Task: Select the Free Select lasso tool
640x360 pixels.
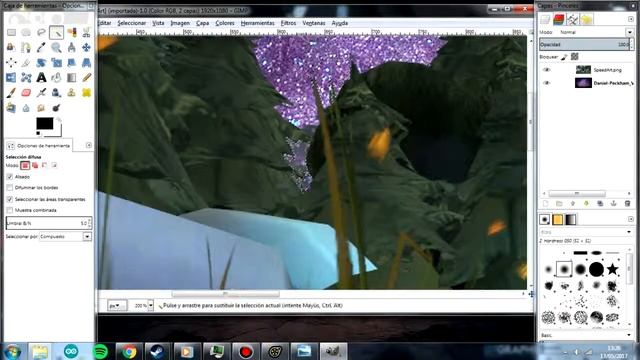Action: (x=41, y=32)
